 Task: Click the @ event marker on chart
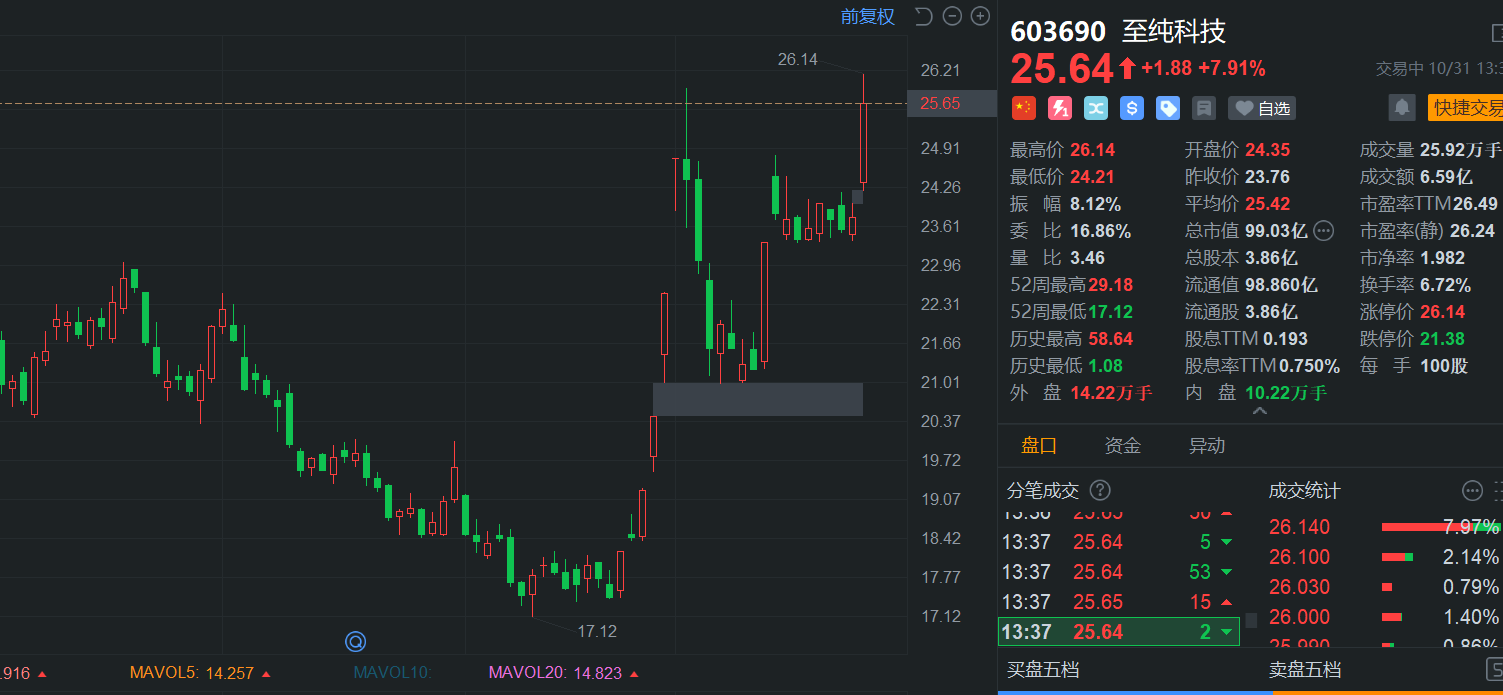[x=355, y=641]
